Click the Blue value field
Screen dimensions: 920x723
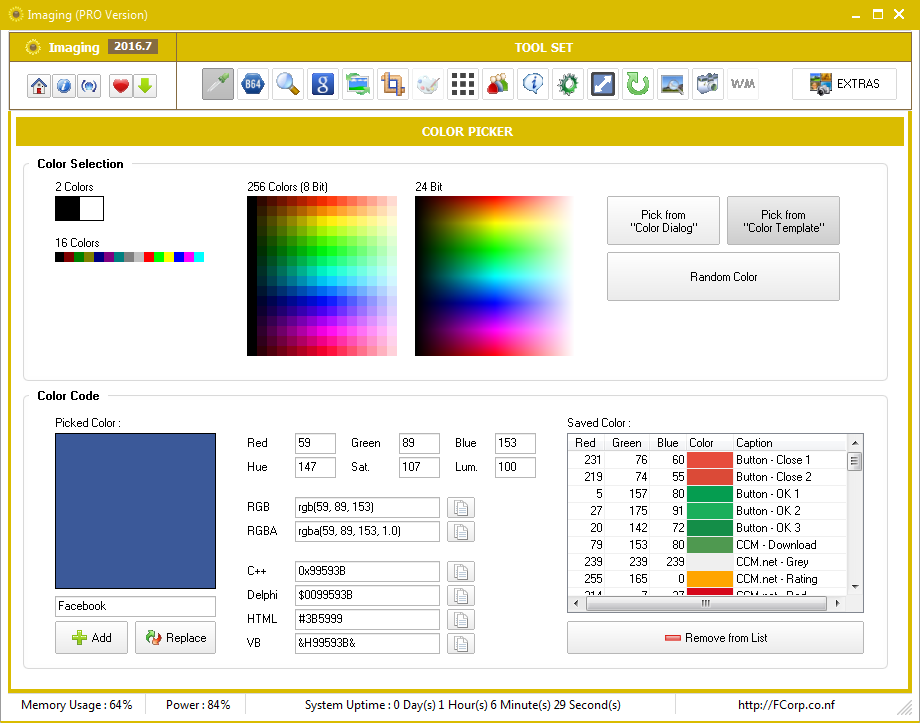click(515, 443)
